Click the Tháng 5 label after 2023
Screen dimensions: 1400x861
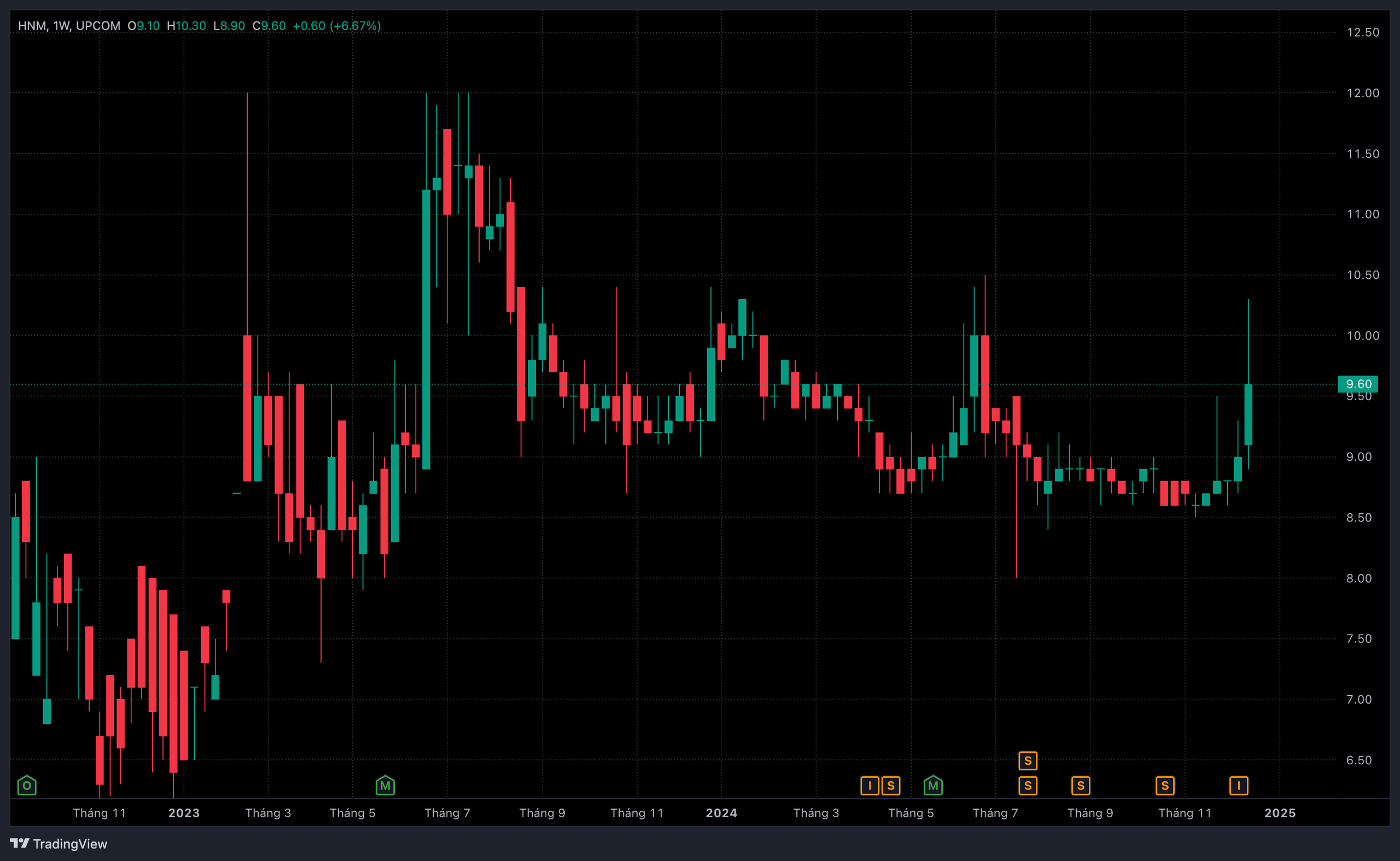(x=353, y=813)
